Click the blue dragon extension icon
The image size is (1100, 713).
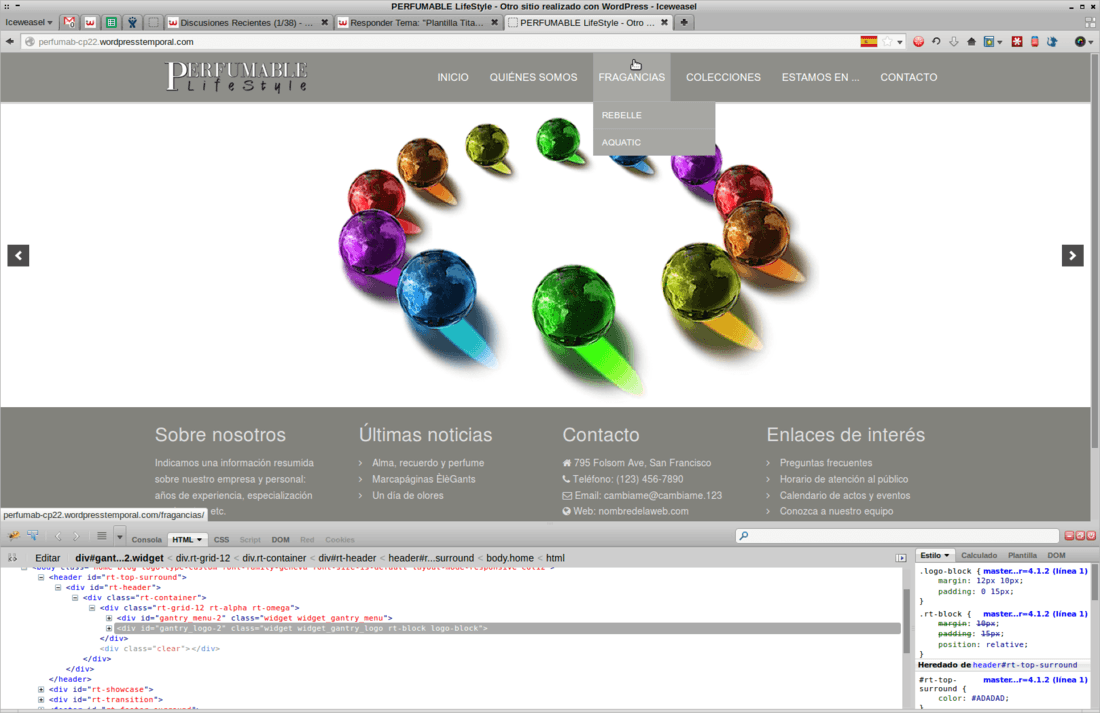(x=1052, y=41)
